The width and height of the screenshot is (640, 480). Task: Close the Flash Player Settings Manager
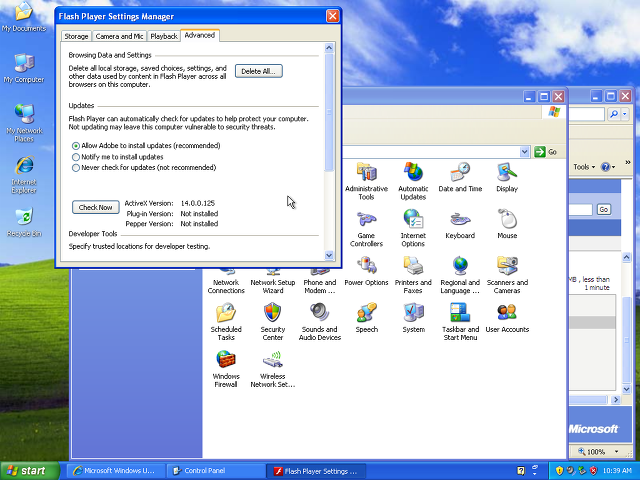pos(332,16)
